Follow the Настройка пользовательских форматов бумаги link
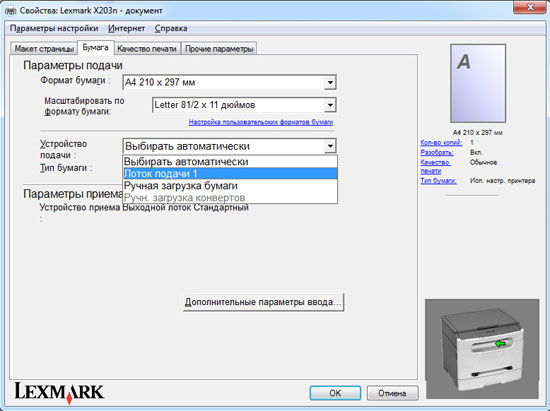 pos(261,122)
